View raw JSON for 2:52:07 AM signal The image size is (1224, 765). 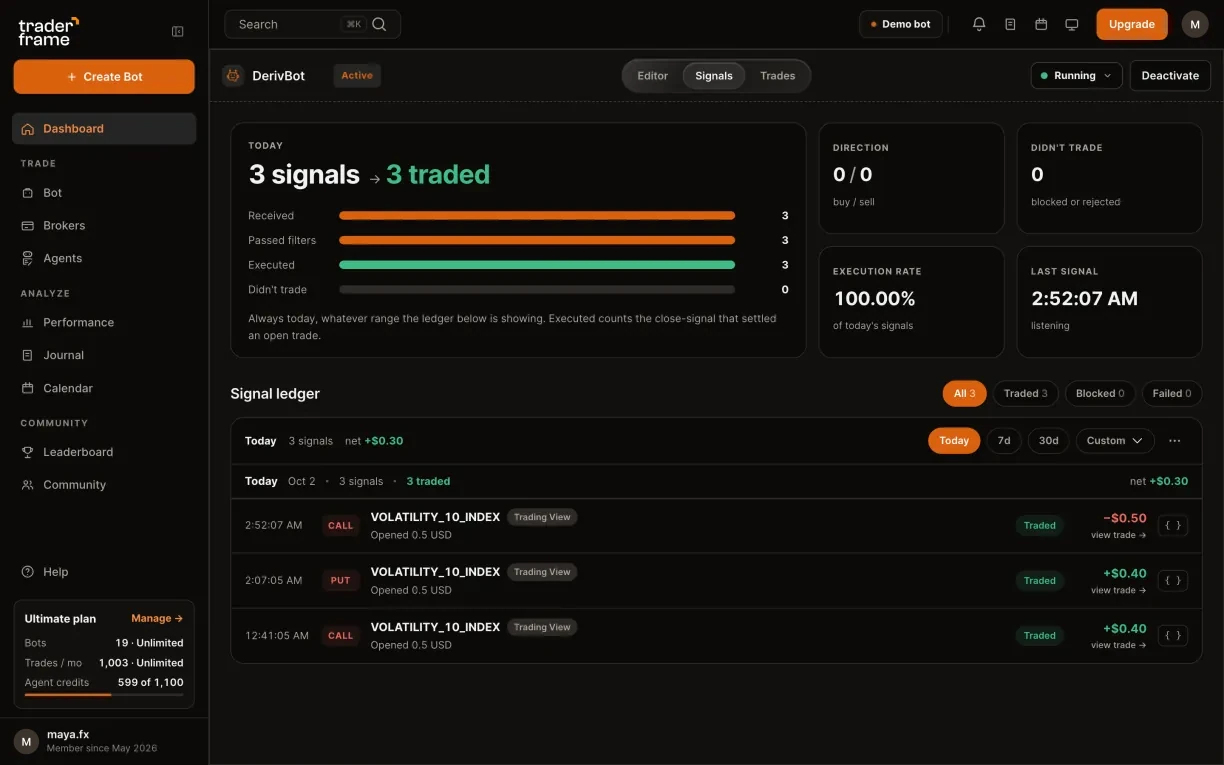pos(1172,525)
